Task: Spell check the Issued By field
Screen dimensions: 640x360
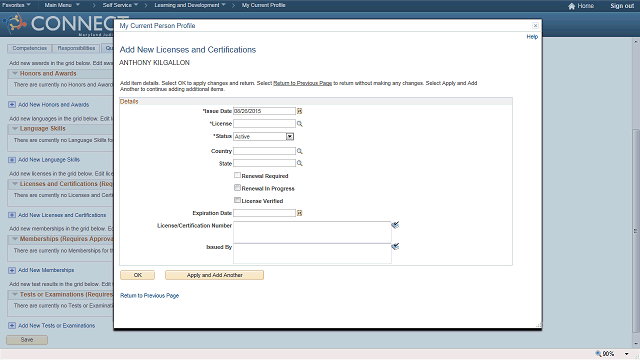Action: click(x=395, y=247)
